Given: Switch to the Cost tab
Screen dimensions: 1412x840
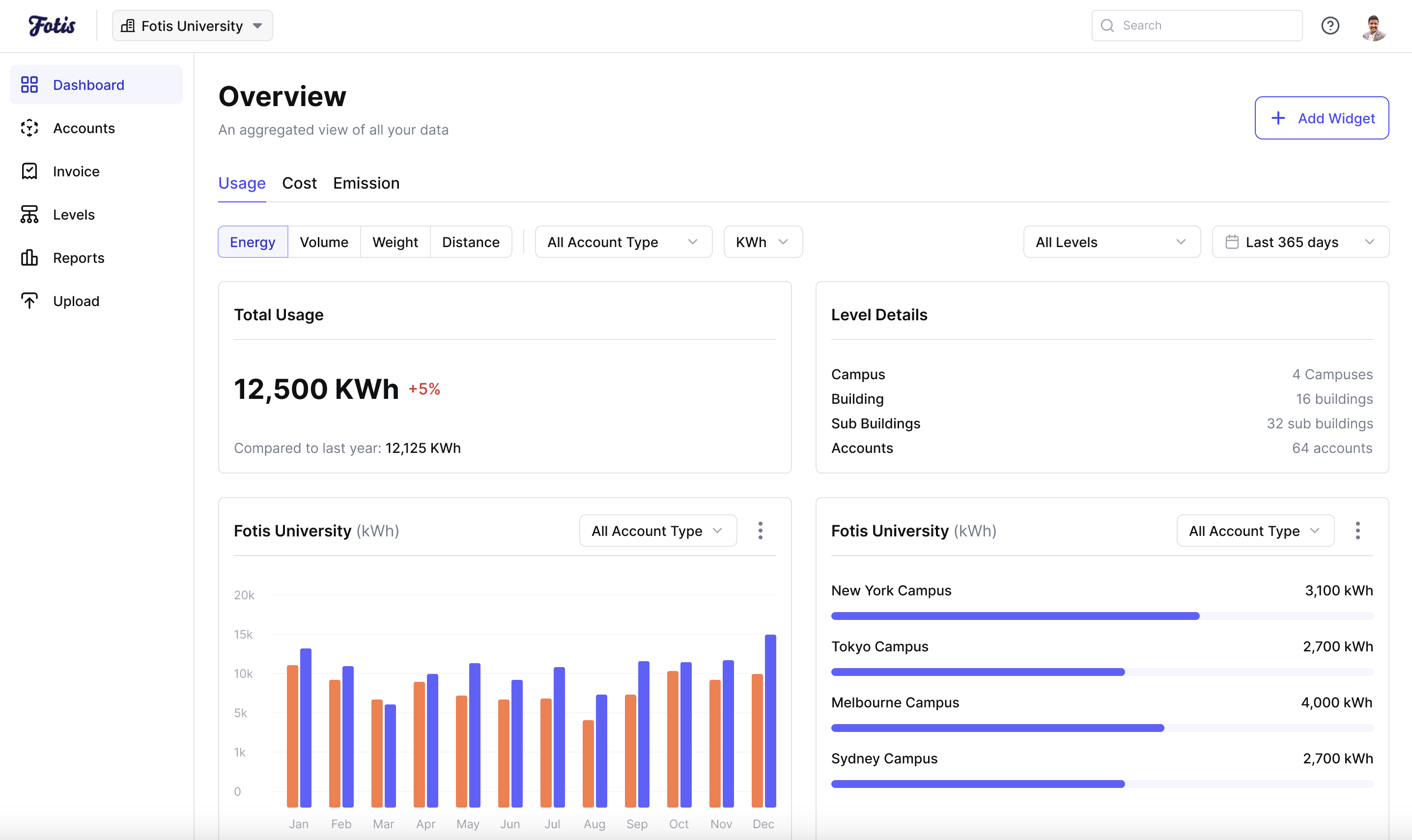Looking at the screenshot, I should (x=299, y=183).
